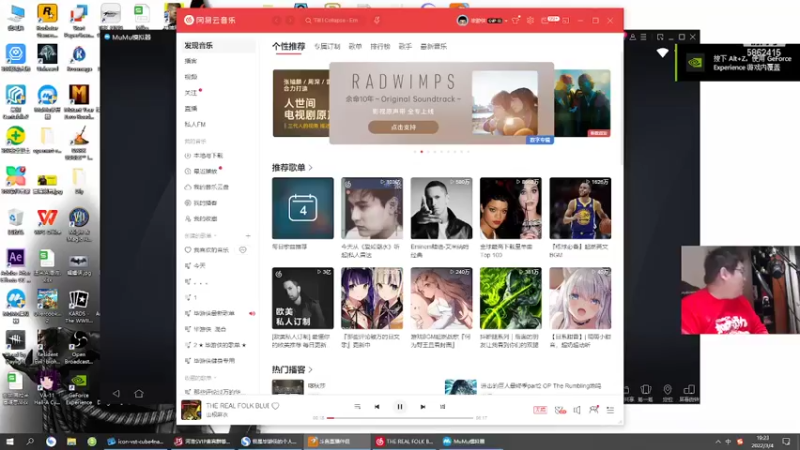
Task: Click the now-playing album cover thumbnail
Action: tap(191, 410)
